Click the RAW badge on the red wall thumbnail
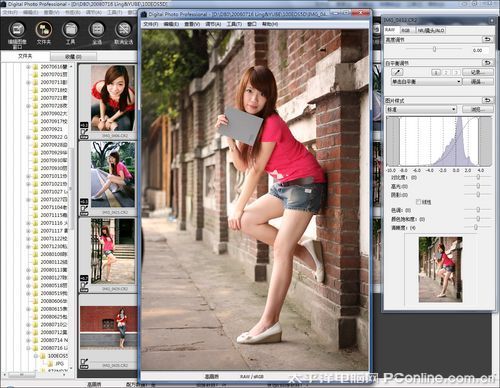 pos(84,367)
